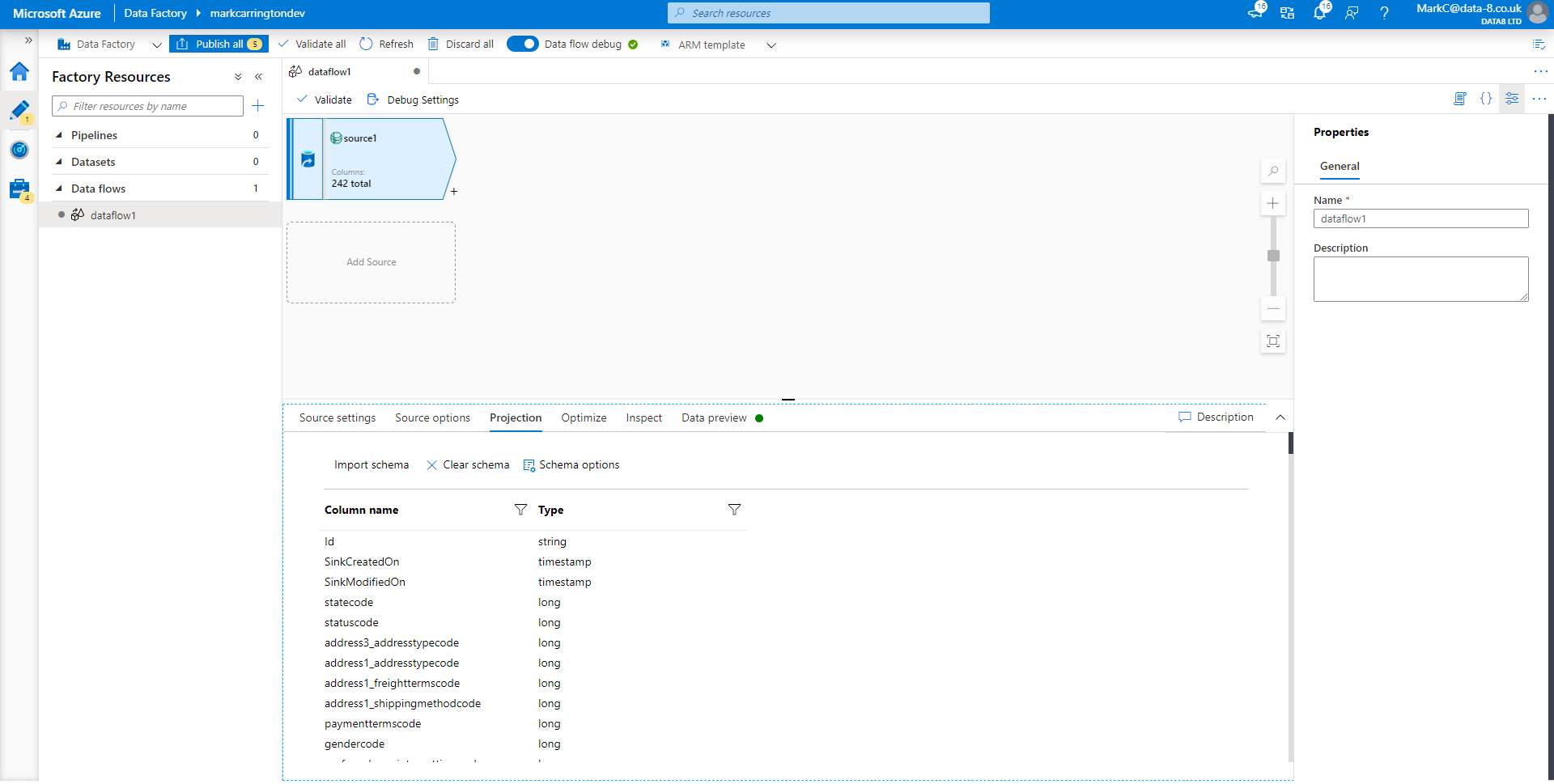1554x784 pixels.
Task: Fit the data flow canvas to screen
Action: [1273, 341]
